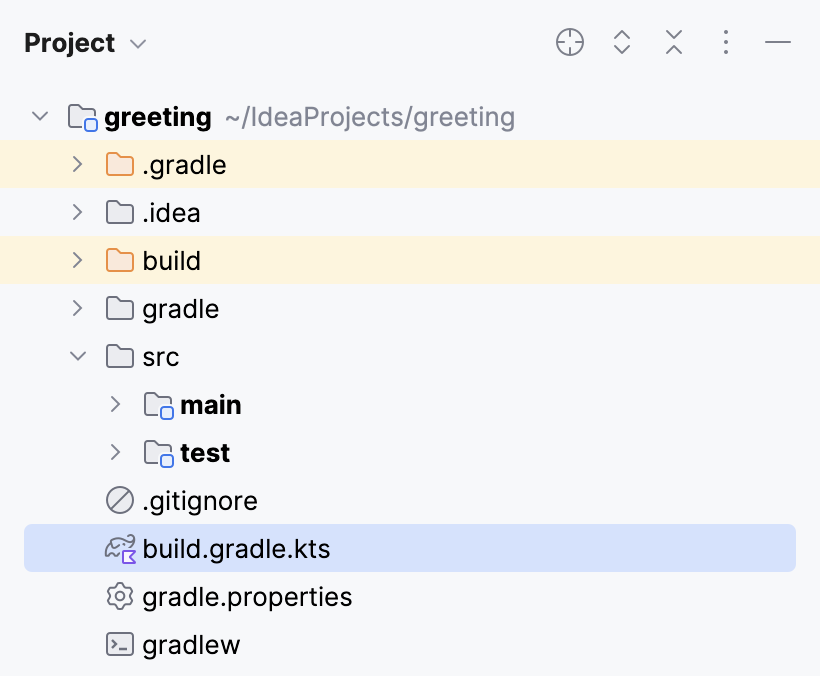This screenshot has width=820, height=676.
Task: Expand the build folder
Action: [x=78, y=260]
